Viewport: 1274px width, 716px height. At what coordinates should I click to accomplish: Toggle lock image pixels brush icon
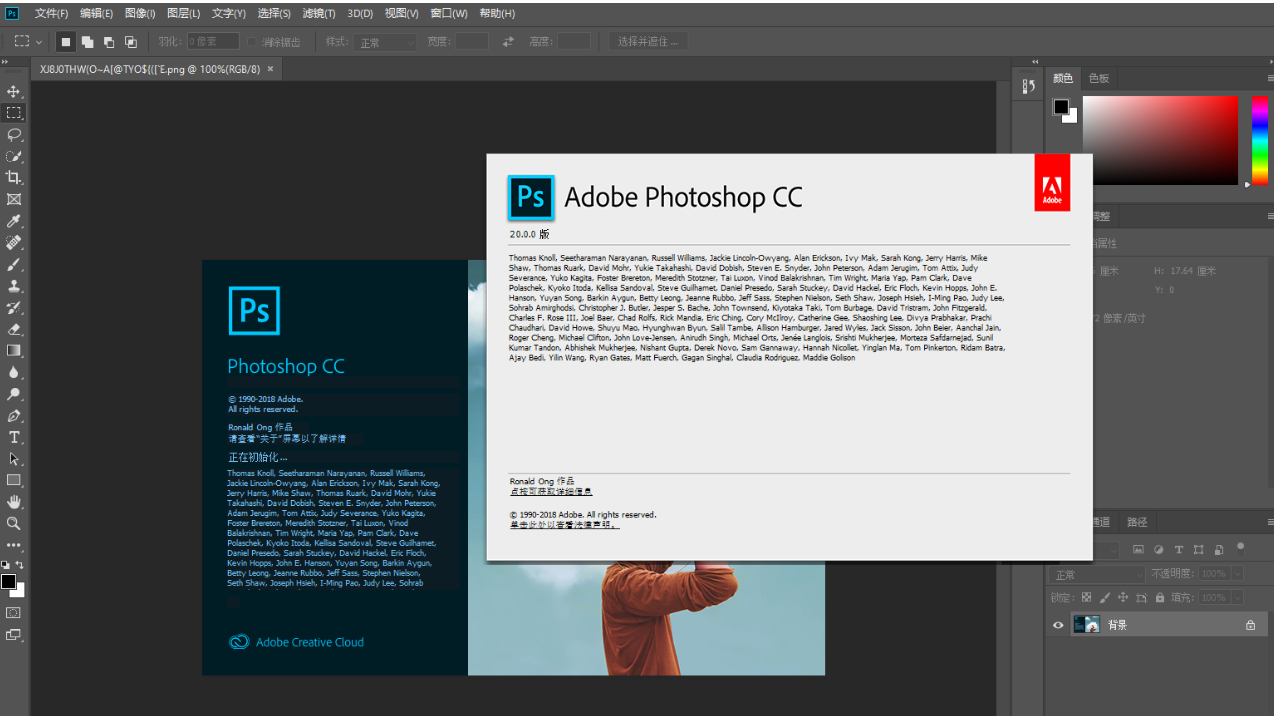tap(1105, 597)
